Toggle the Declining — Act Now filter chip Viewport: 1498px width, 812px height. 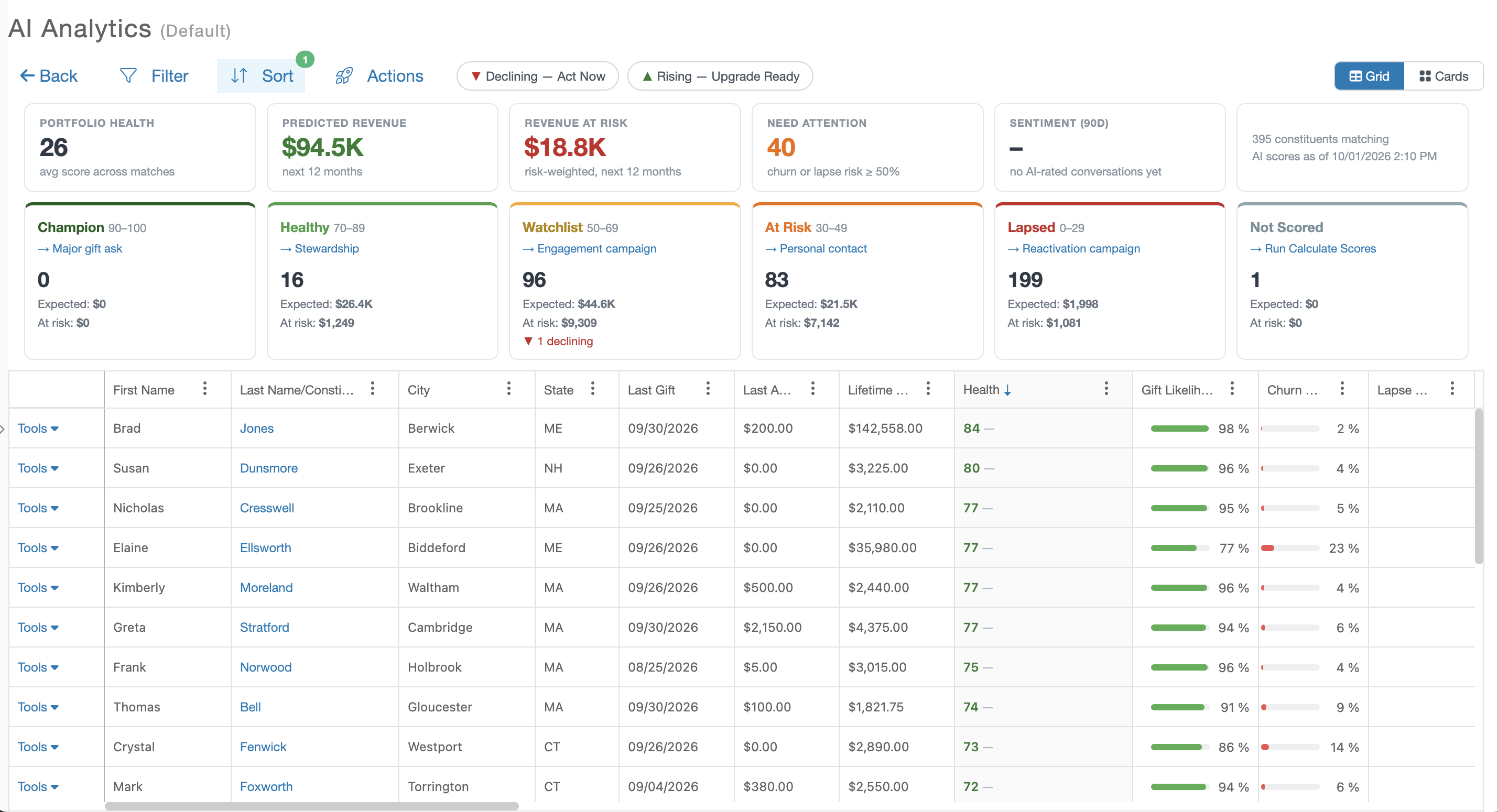tap(537, 76)
